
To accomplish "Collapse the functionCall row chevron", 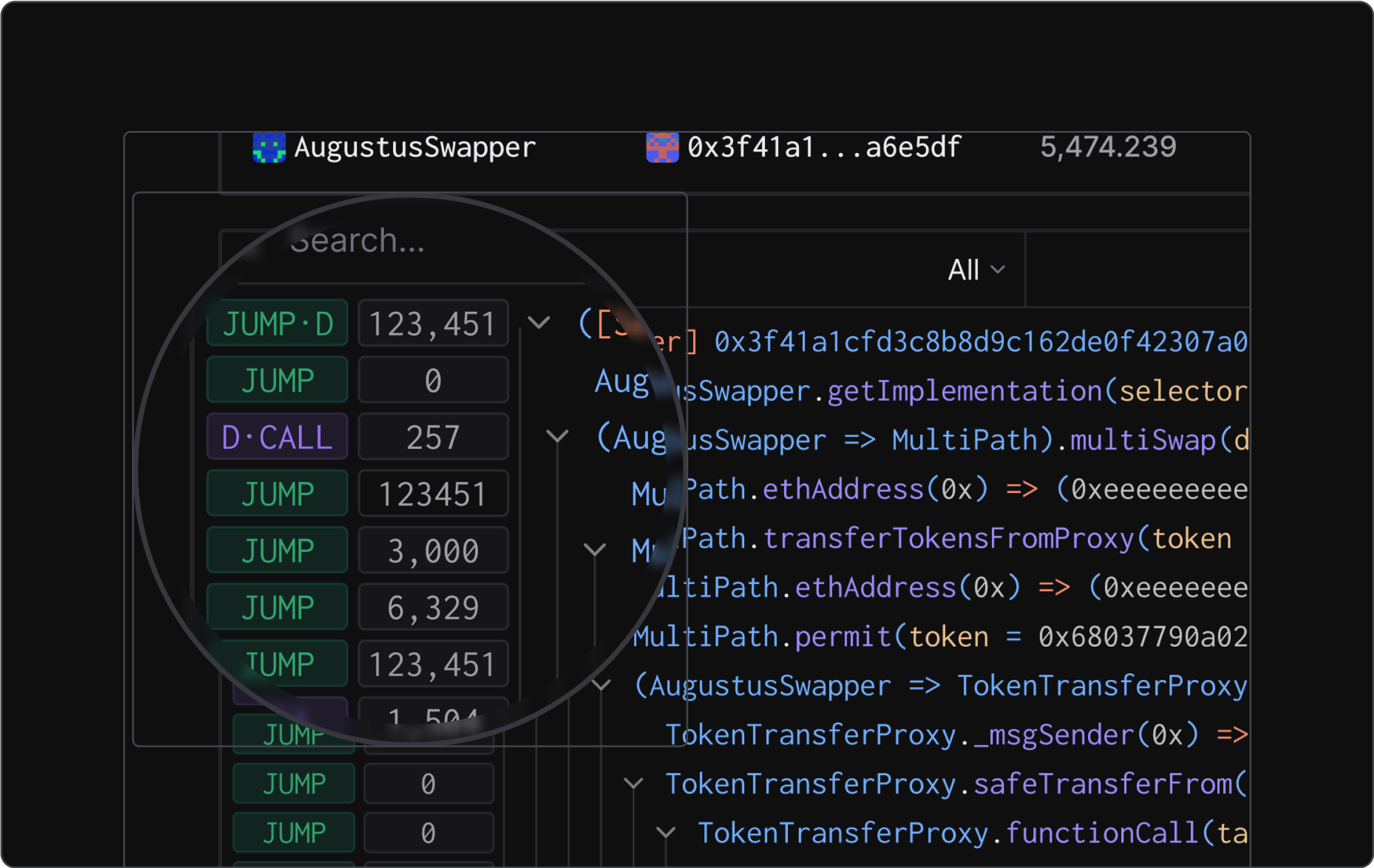I will coord(665,832).
